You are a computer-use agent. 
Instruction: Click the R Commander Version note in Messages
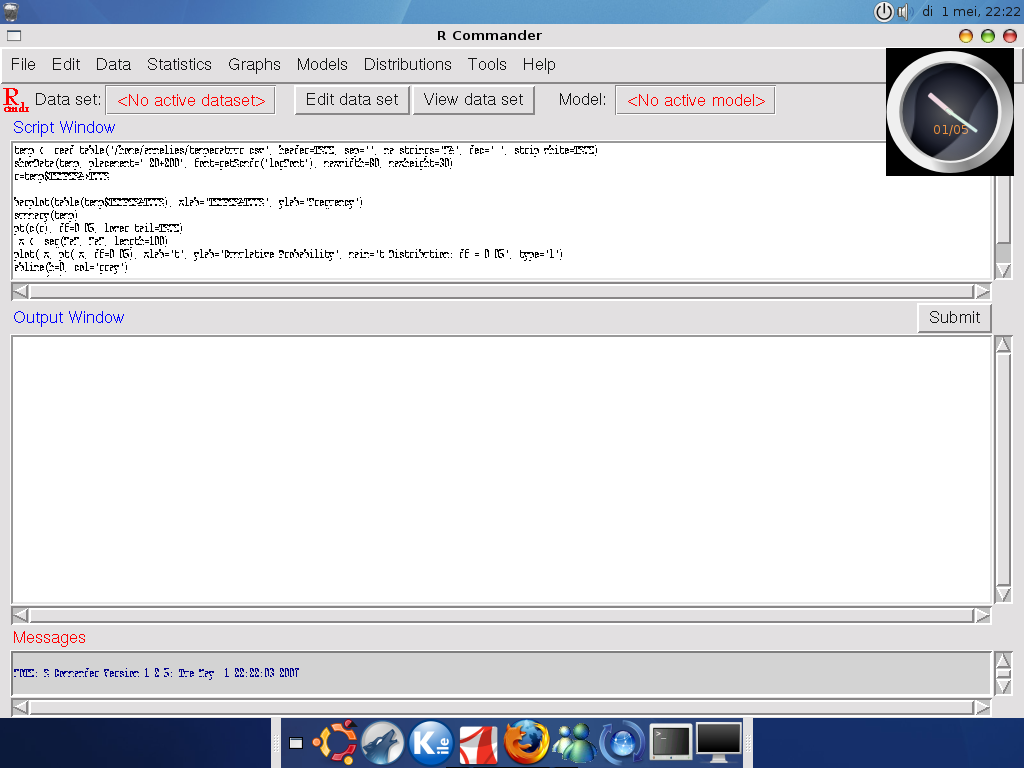point(156,673)
